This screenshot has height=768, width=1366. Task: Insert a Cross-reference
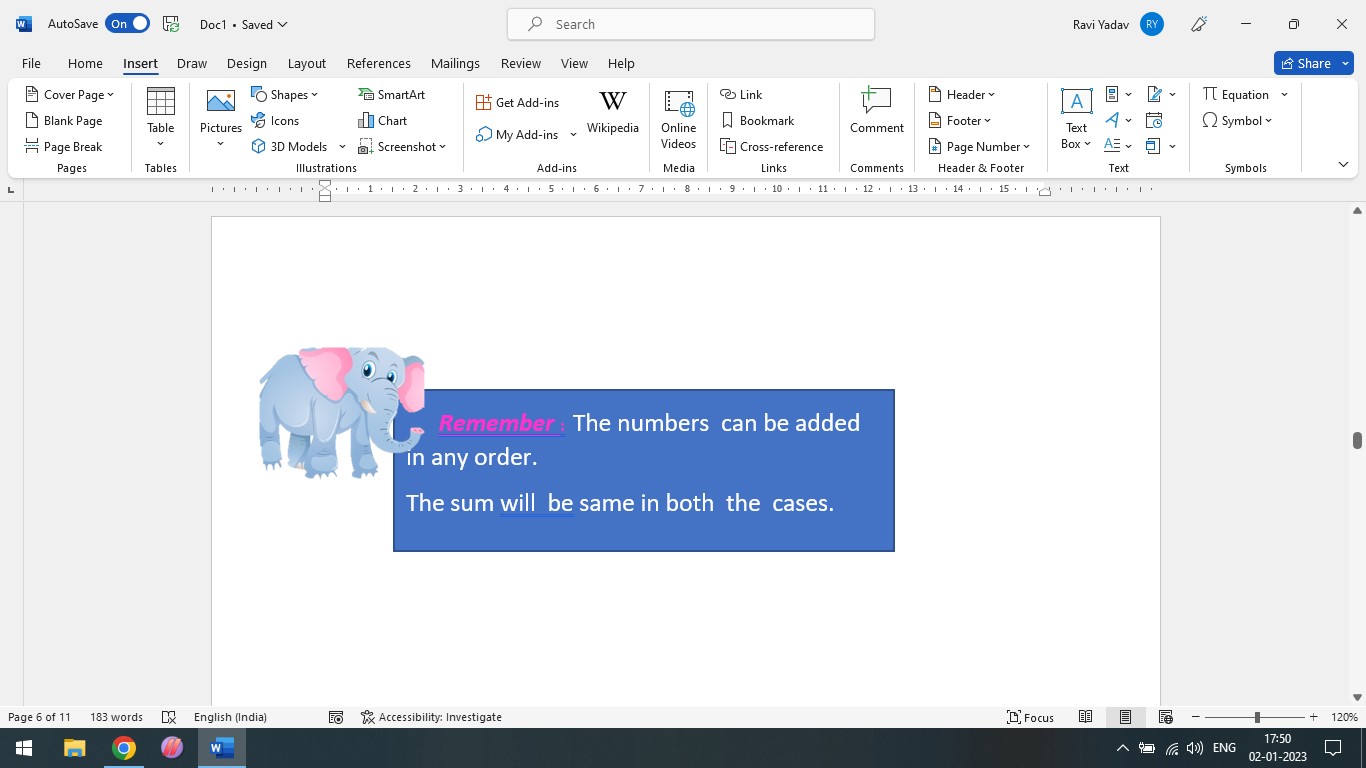point(772,146)
